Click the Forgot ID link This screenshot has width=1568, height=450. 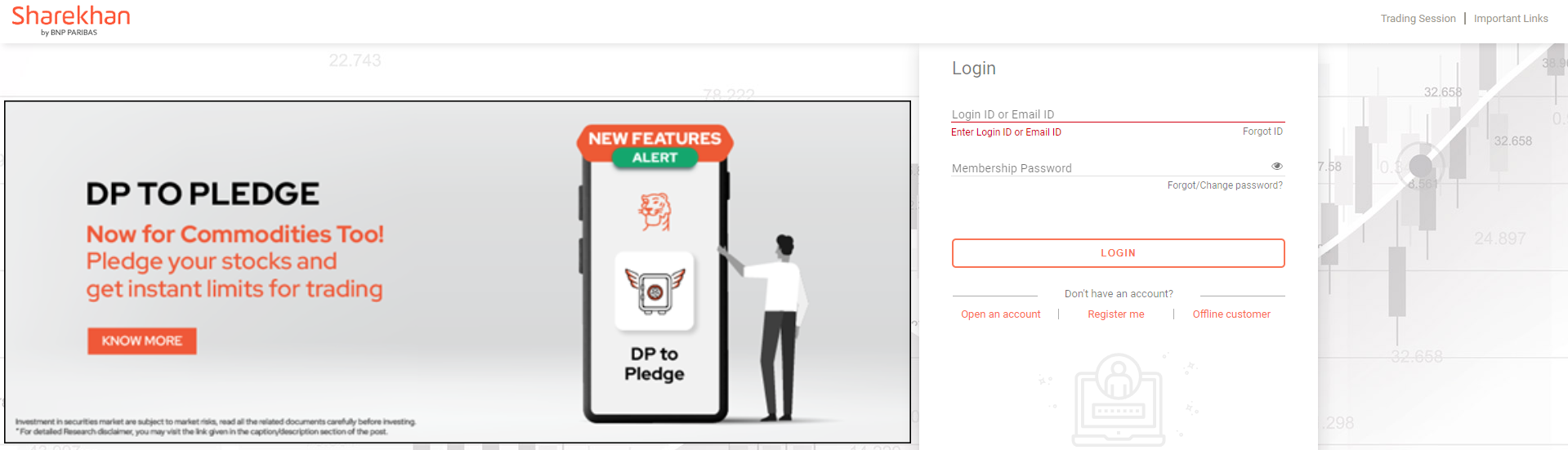point(1262,131)
